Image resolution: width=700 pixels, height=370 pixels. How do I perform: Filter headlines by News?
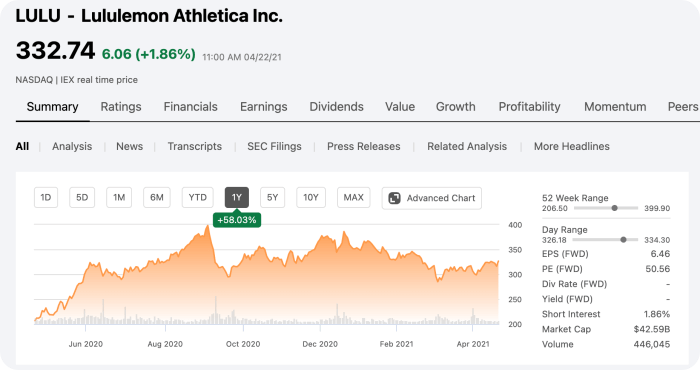pos(129,146)
